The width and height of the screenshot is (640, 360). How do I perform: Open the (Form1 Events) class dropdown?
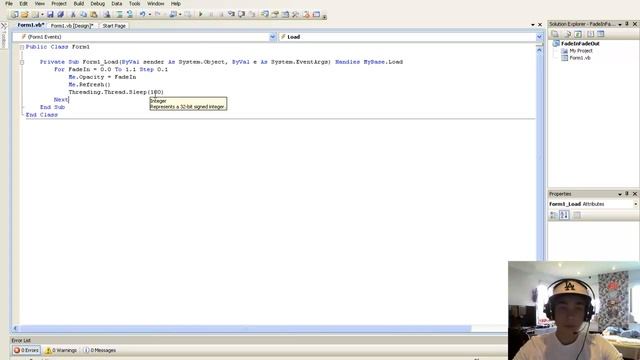(273, 37)
